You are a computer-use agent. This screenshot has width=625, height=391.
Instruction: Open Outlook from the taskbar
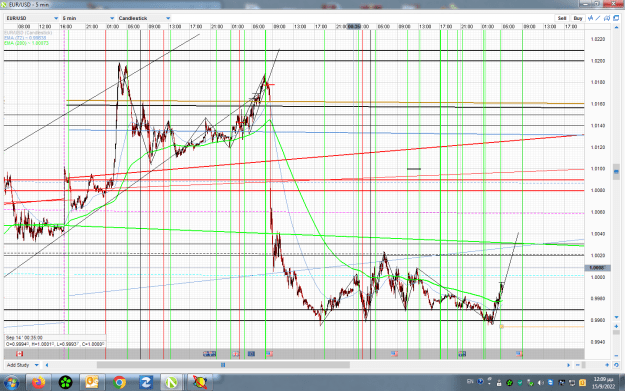92,383
